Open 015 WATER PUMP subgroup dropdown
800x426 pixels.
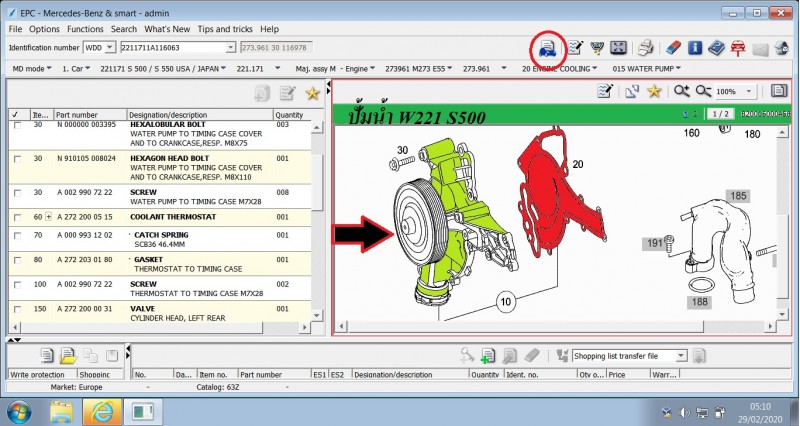[x=646, y=68]
